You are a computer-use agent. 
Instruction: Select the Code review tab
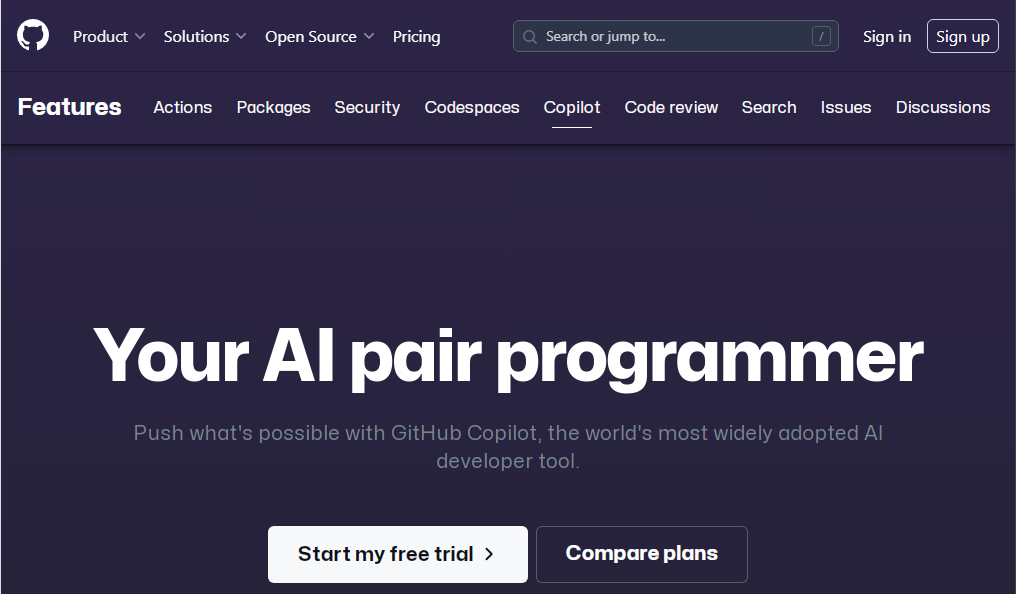[671, 107]
